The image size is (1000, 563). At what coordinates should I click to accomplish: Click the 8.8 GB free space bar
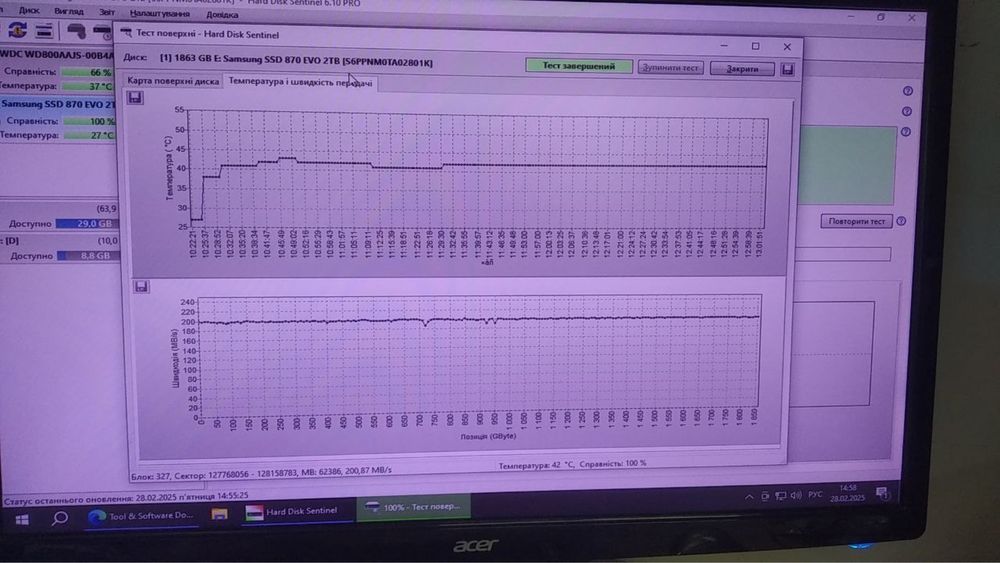tap(88, 256)
